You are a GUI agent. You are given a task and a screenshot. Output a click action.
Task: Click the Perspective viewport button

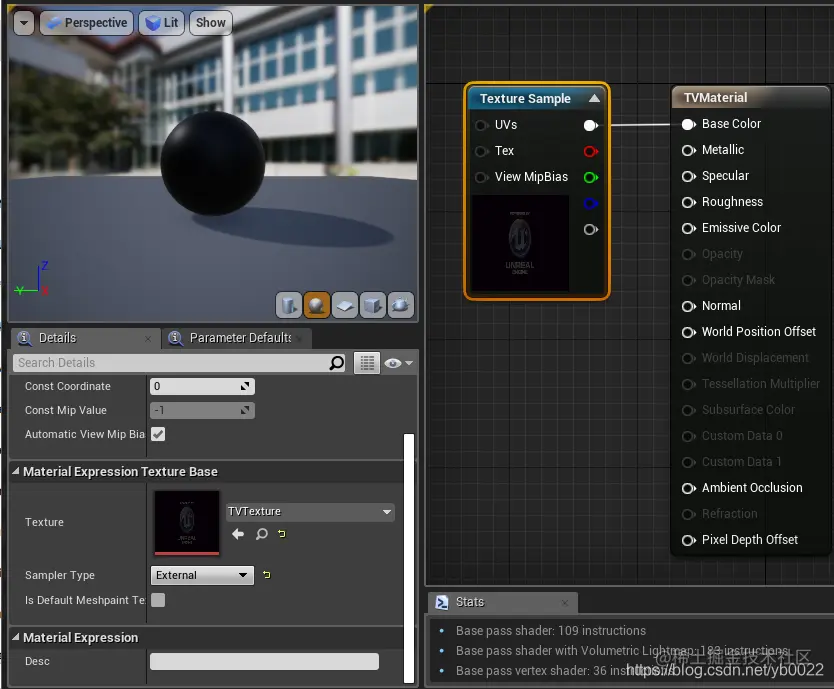87,23
